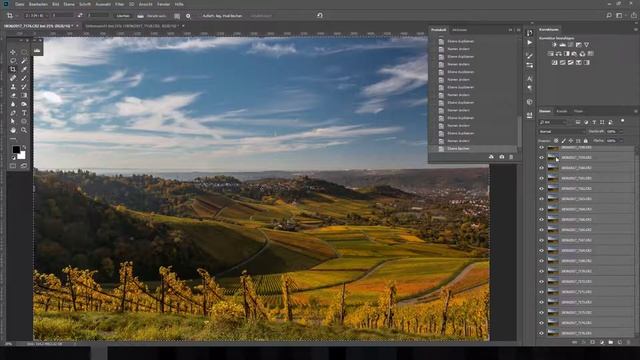
Task: Open the Bild menu
Action: pos(56,4)
